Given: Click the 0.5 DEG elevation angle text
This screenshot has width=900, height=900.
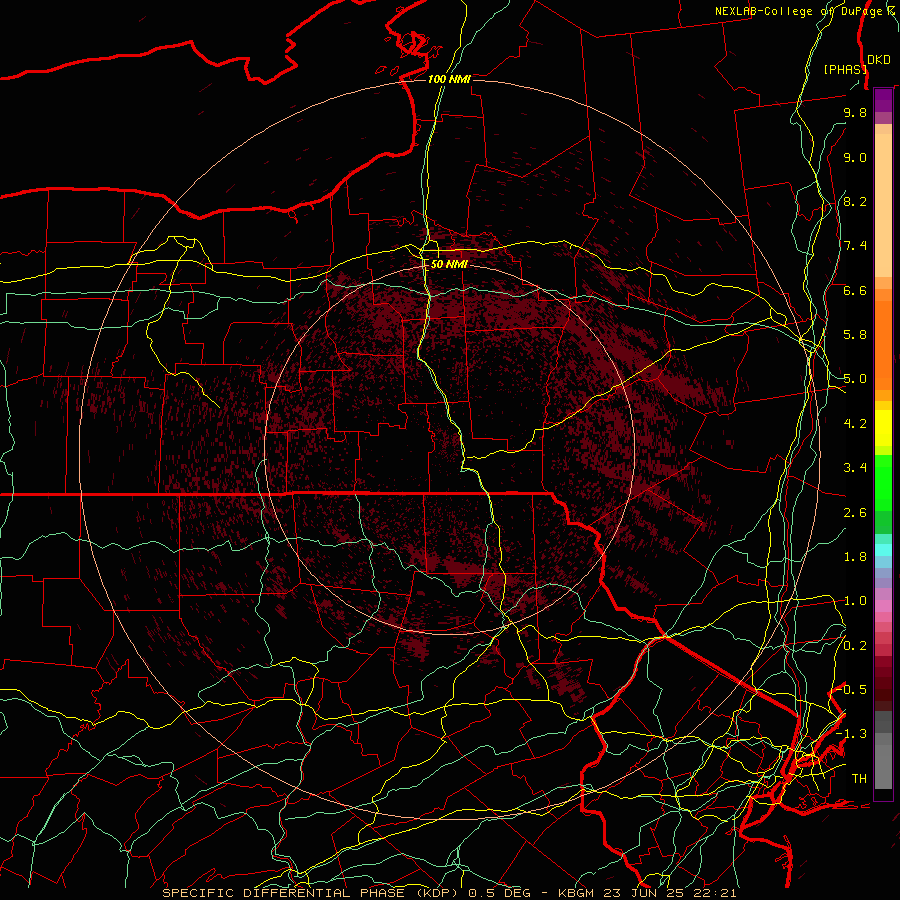Looking at the screenshot, I should pos(501,893).
